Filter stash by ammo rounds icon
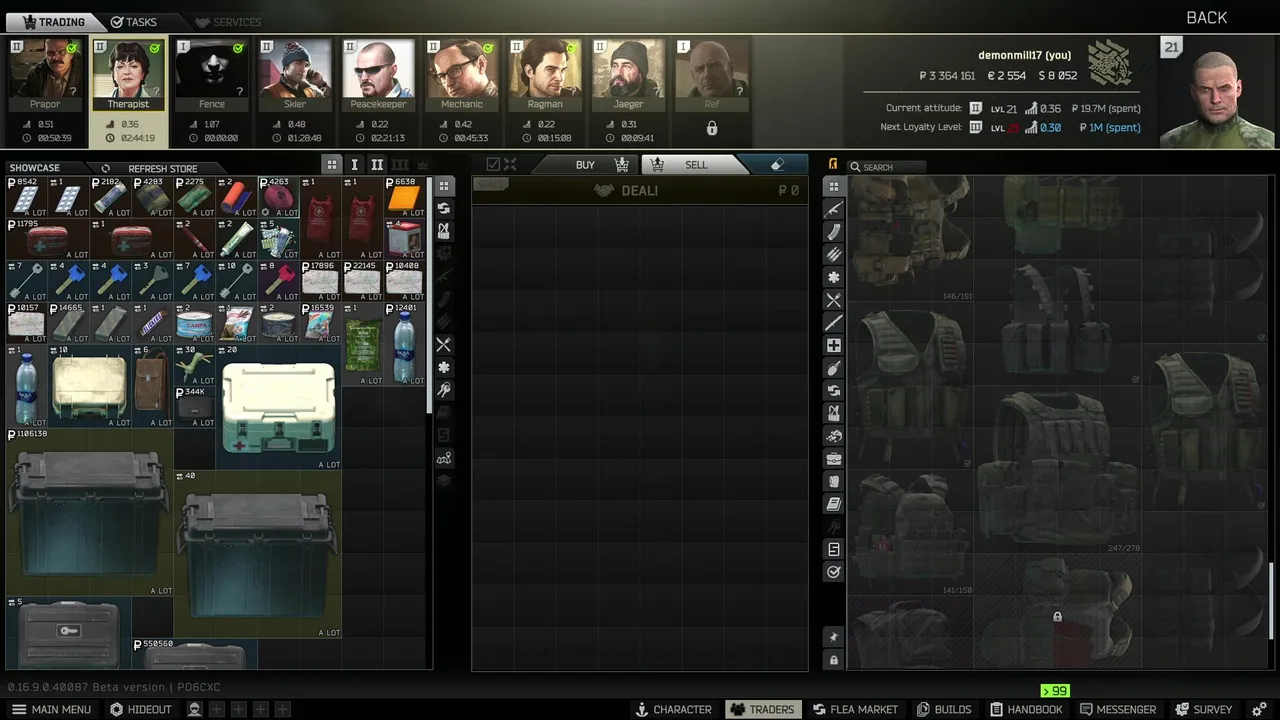 click(x=834, y=255)
